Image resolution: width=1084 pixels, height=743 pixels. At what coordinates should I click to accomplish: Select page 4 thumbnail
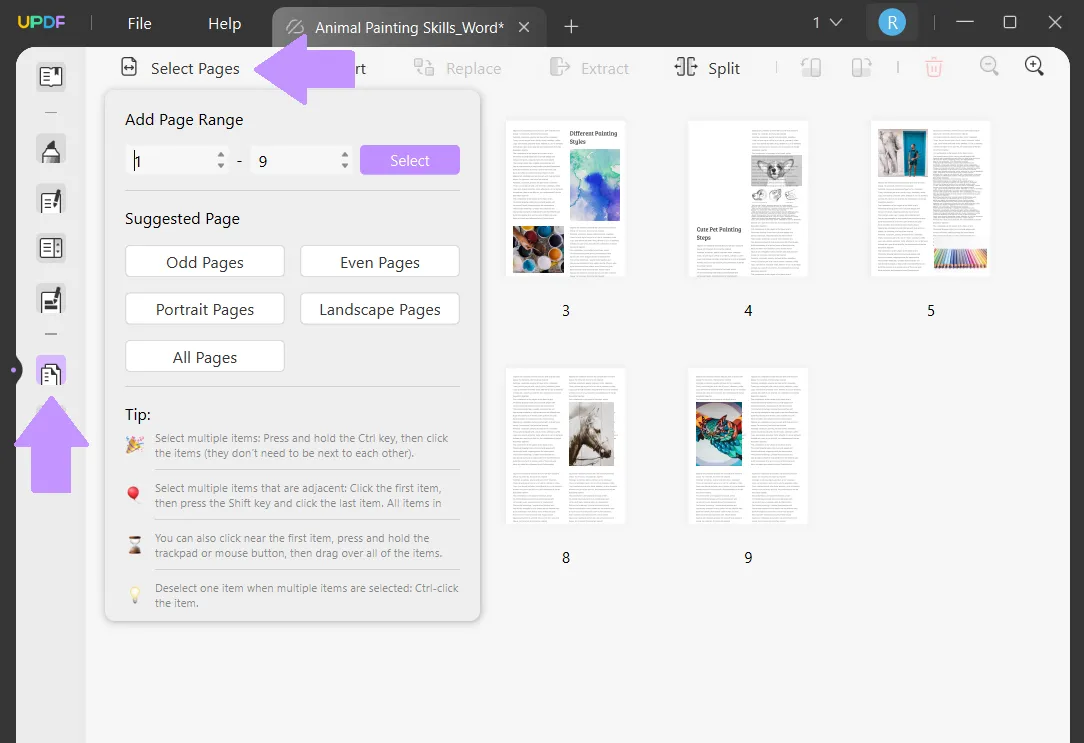click(748, 199)
